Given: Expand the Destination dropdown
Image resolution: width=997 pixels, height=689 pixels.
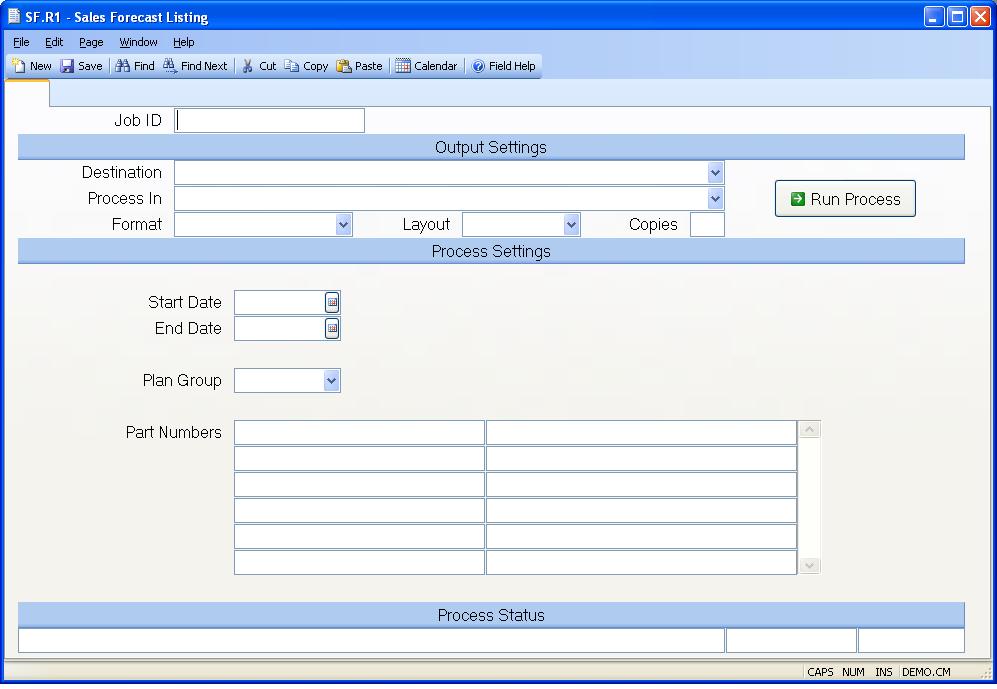Looking at the screenshot, I should pos(715,173).
